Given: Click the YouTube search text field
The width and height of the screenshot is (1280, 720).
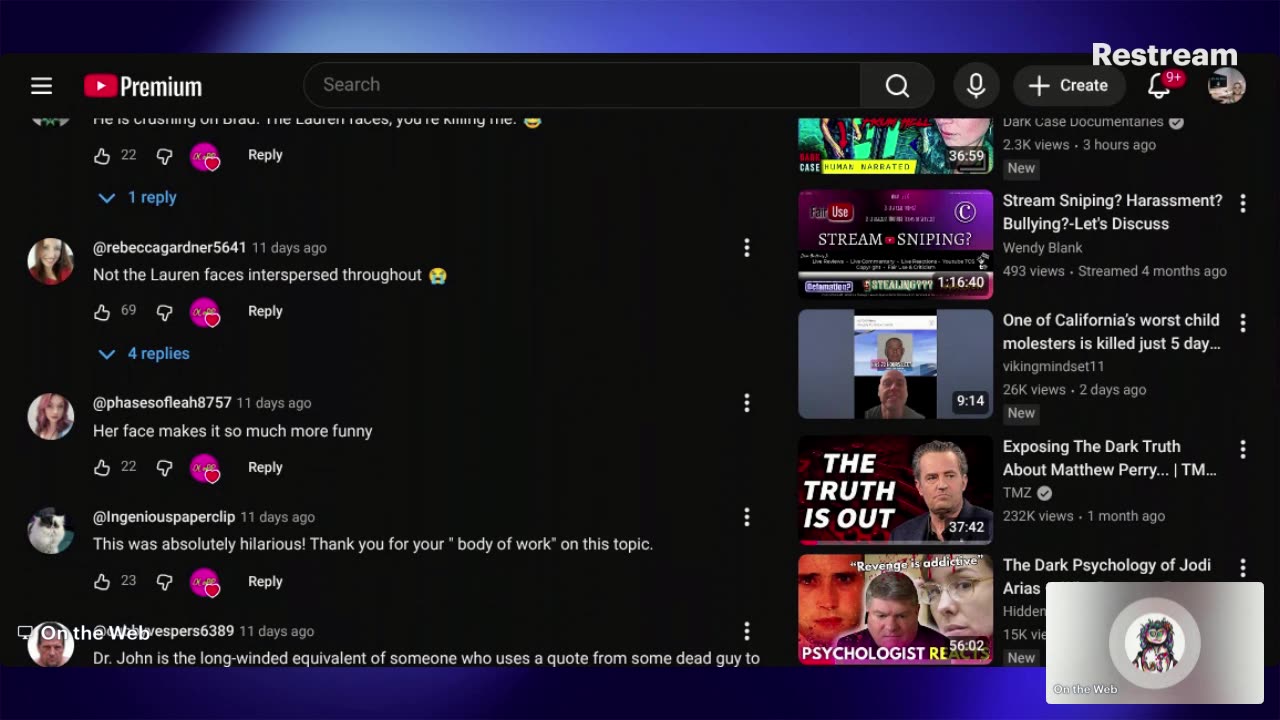Looking at the screenshot, I should pos(581,85).
